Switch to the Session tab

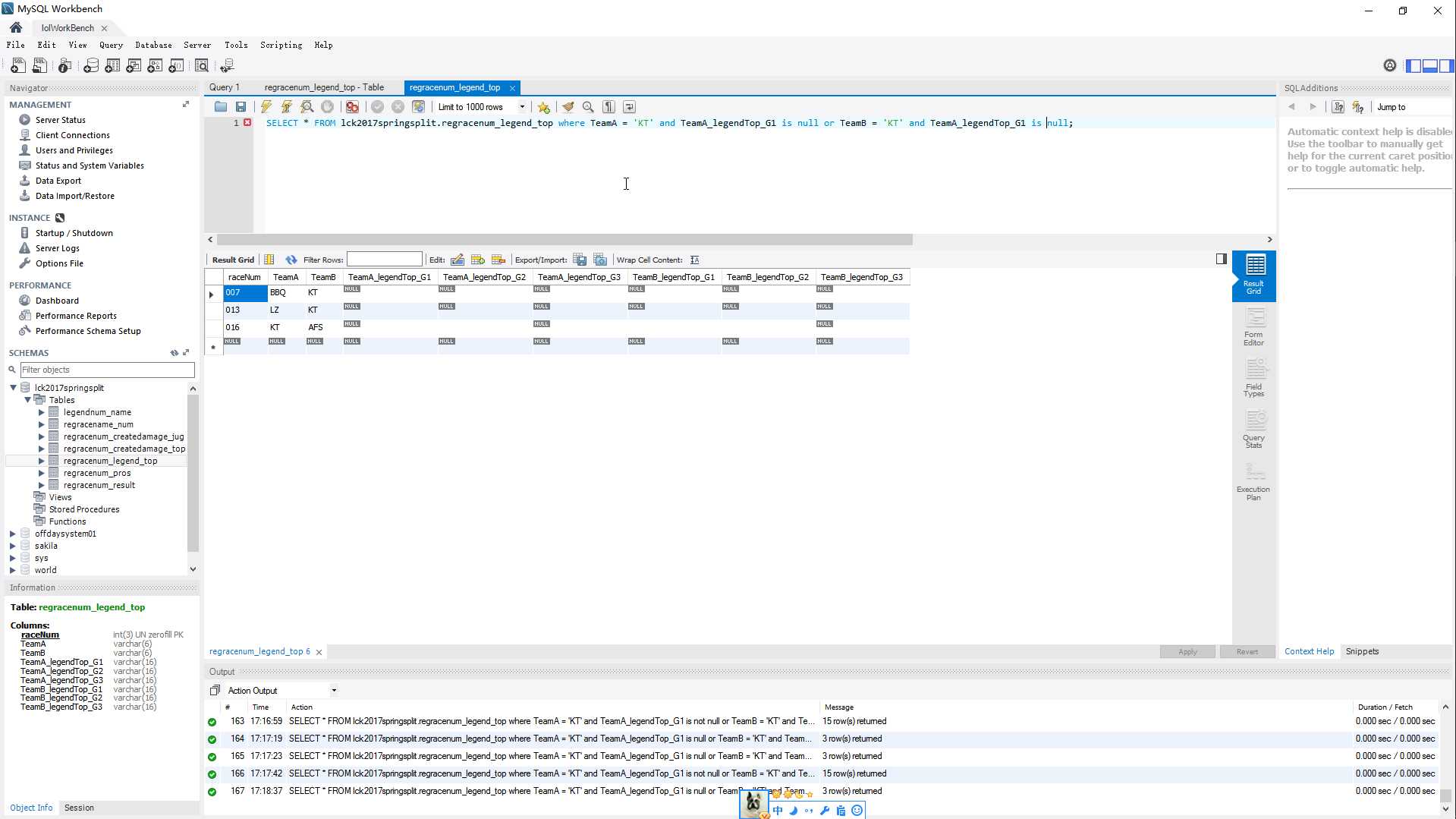tap(79, 808)
